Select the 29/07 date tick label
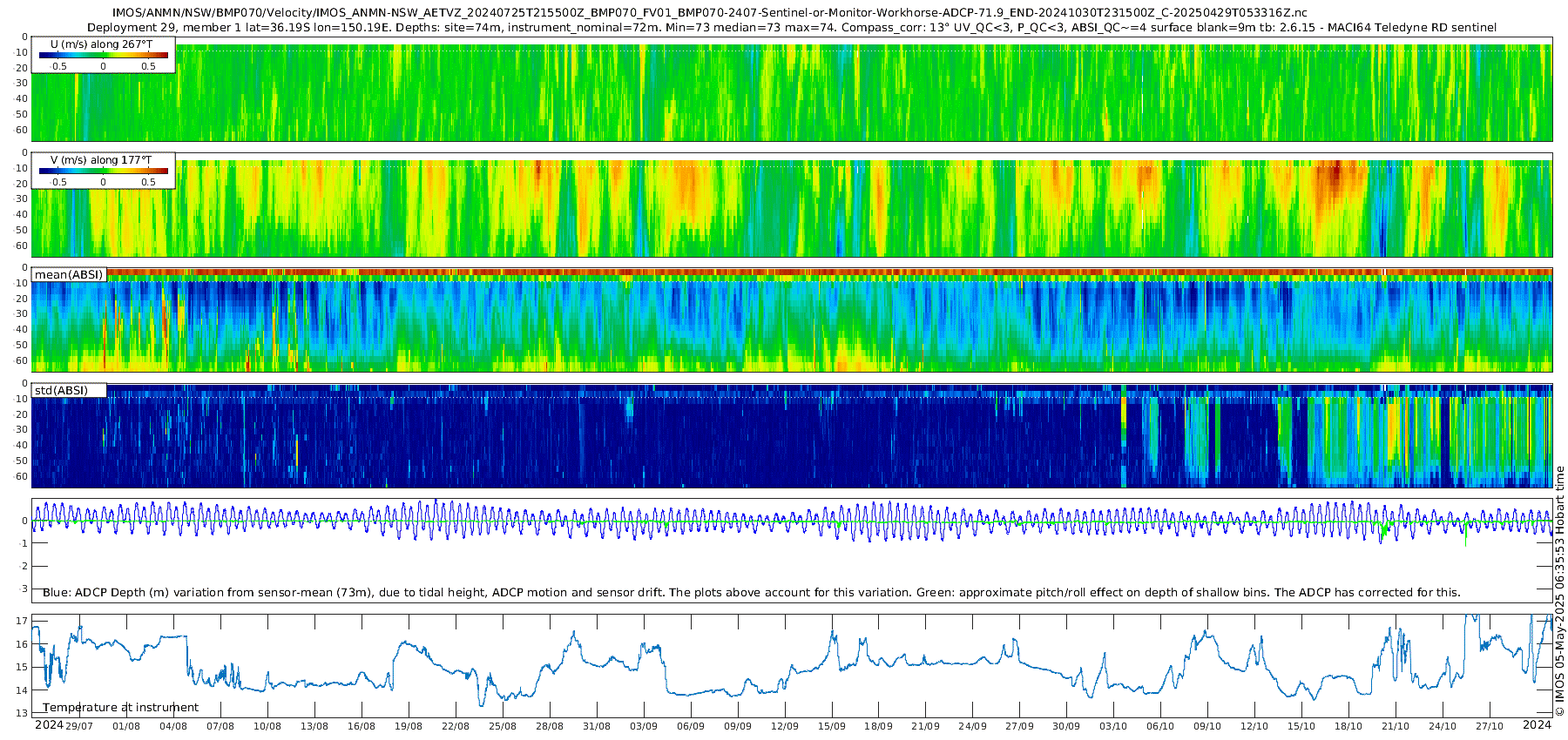 [x=79, y=726]
